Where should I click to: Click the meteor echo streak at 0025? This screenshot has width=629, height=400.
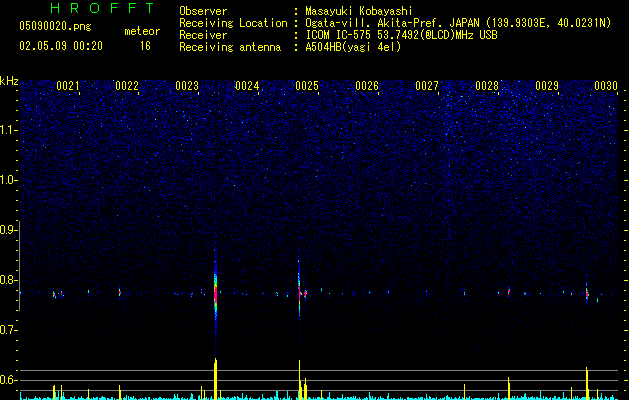coord(299,291)
